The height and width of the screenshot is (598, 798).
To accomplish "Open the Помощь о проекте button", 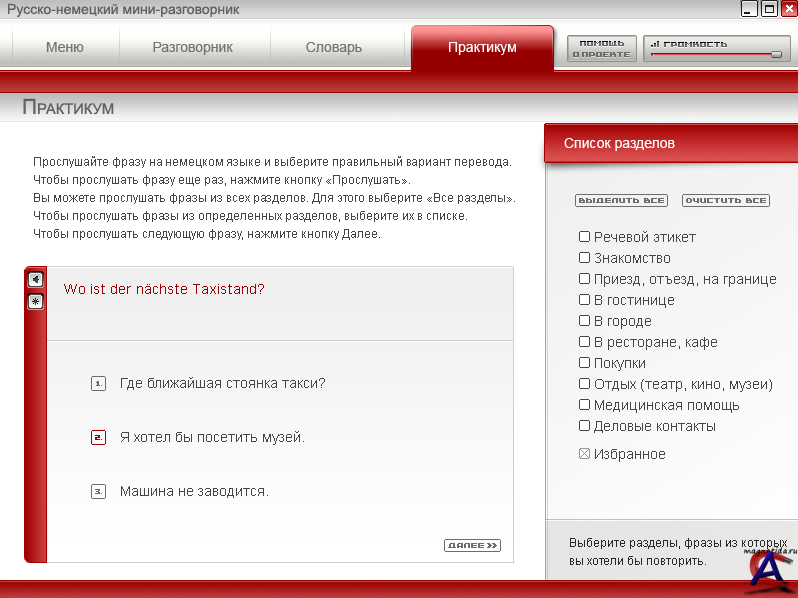I will tap(601, 48).
